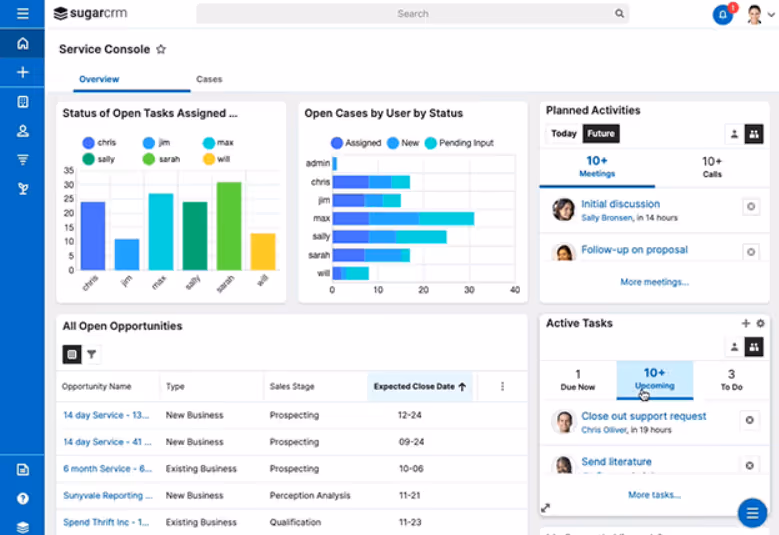The image size is (779, 535).
Task: Go to Home via sidebar house icon
Action: (x=22, y=43)
